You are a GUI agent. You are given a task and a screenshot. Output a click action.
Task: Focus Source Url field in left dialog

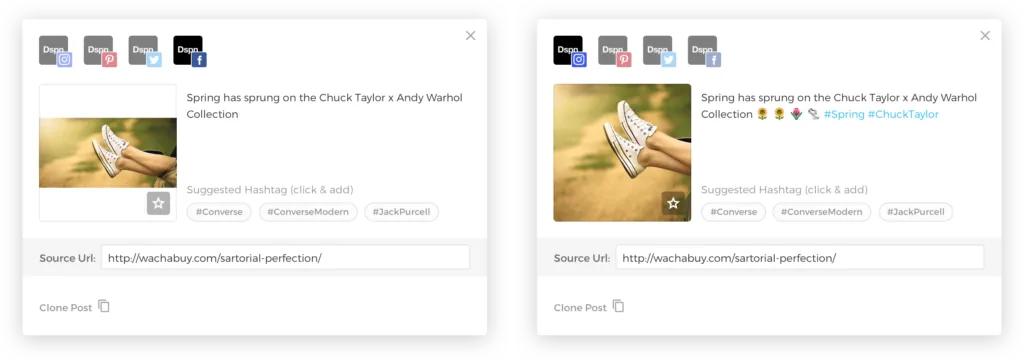(x=285, y=257)
